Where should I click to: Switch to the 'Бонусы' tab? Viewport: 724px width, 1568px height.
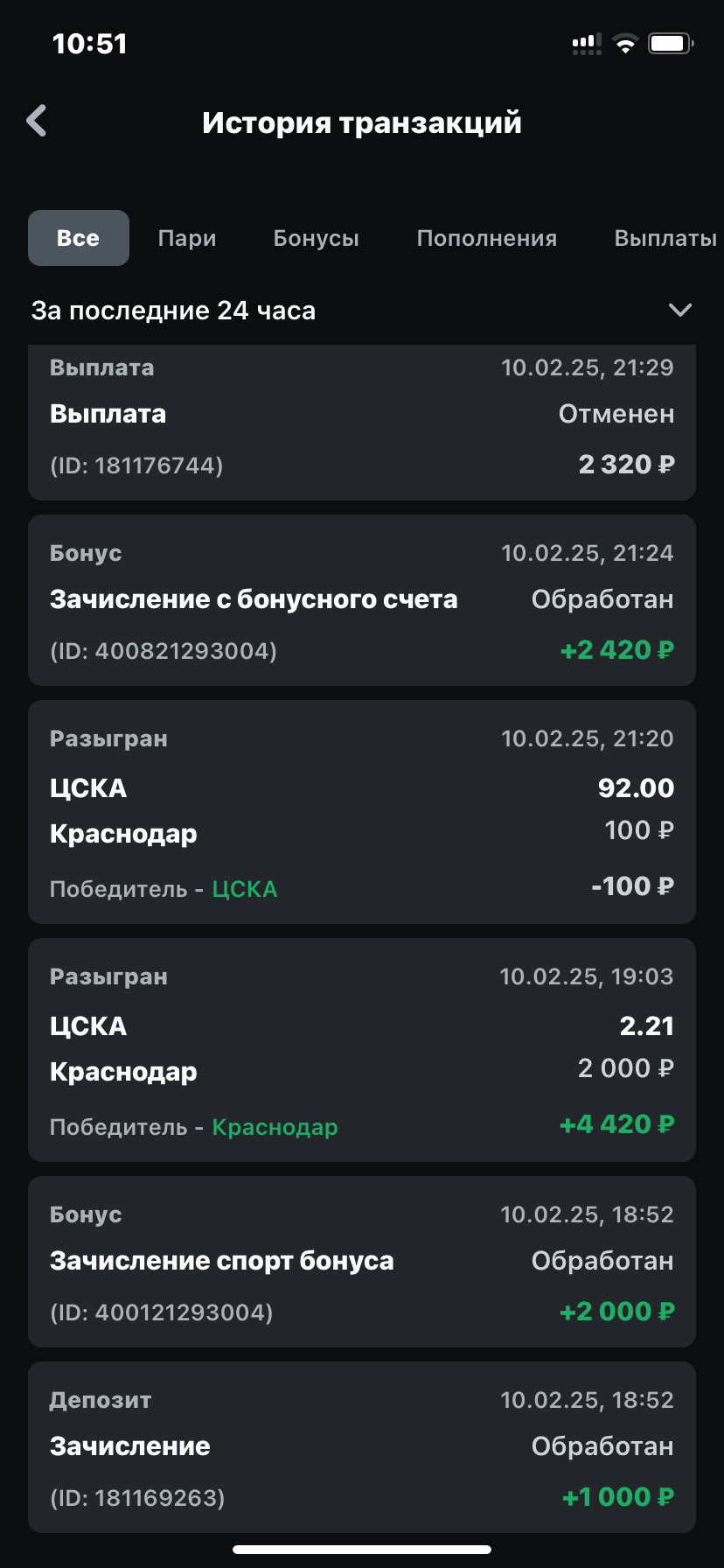click(317, 238)
